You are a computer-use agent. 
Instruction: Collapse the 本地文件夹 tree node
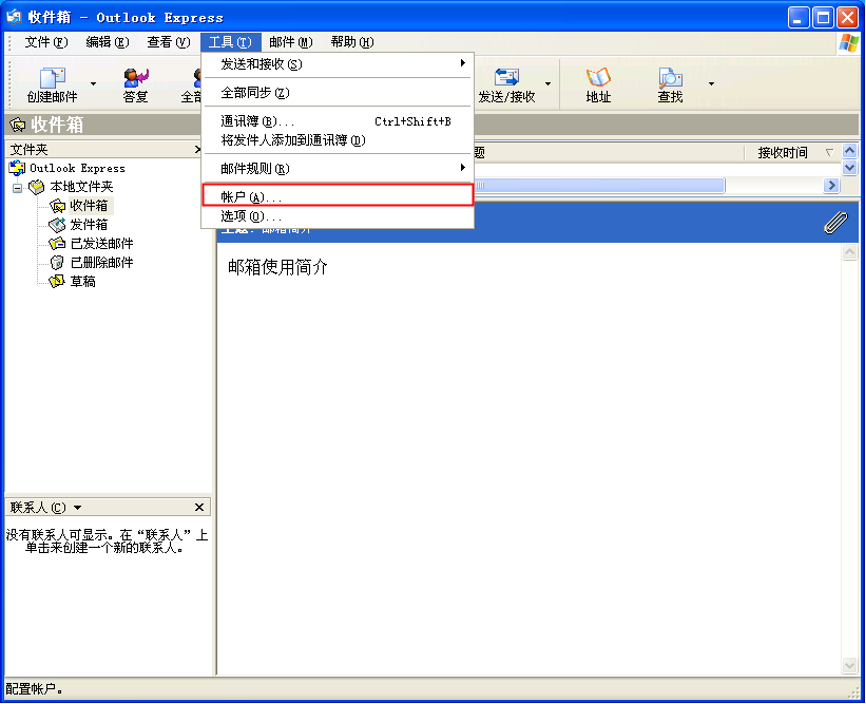point(17,188)
